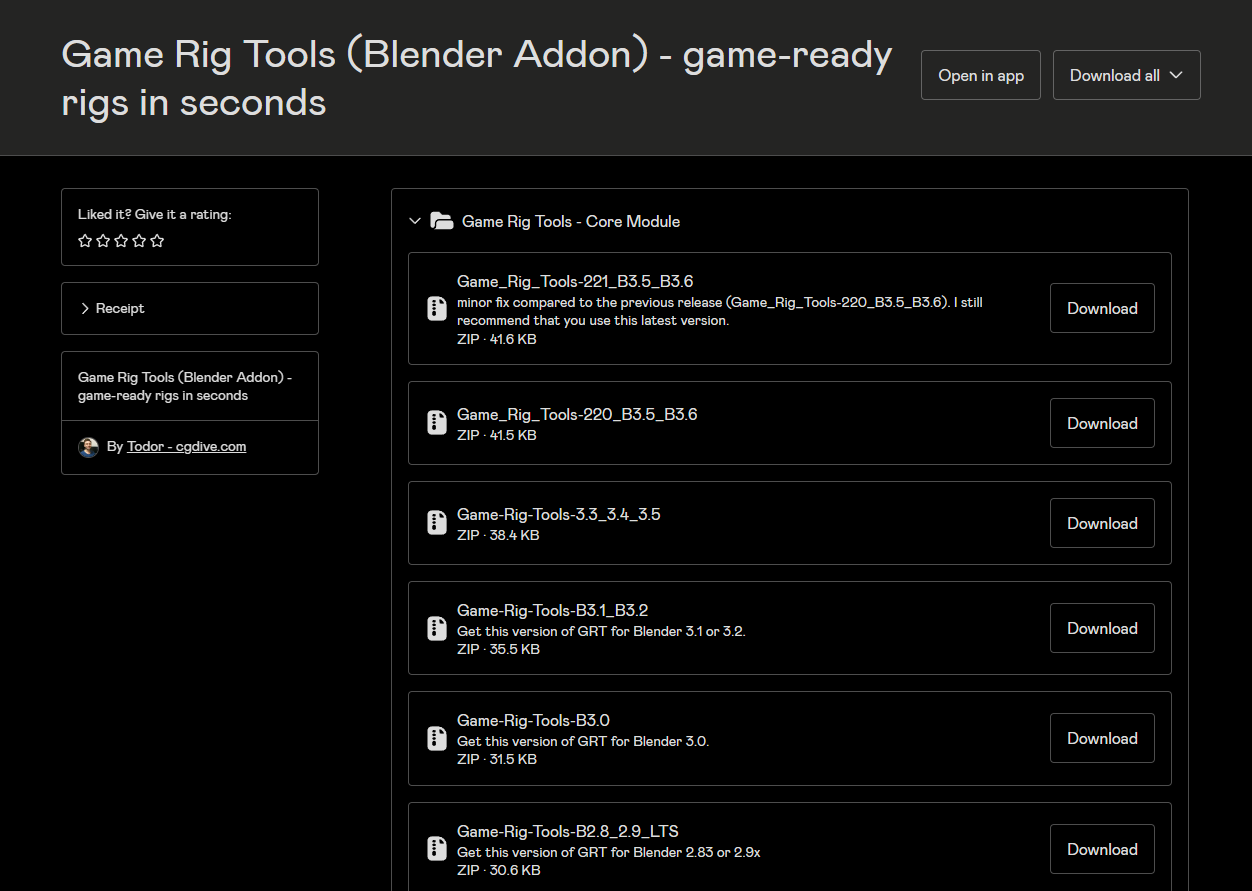Click the first rating star

click(x=85, y=241)
